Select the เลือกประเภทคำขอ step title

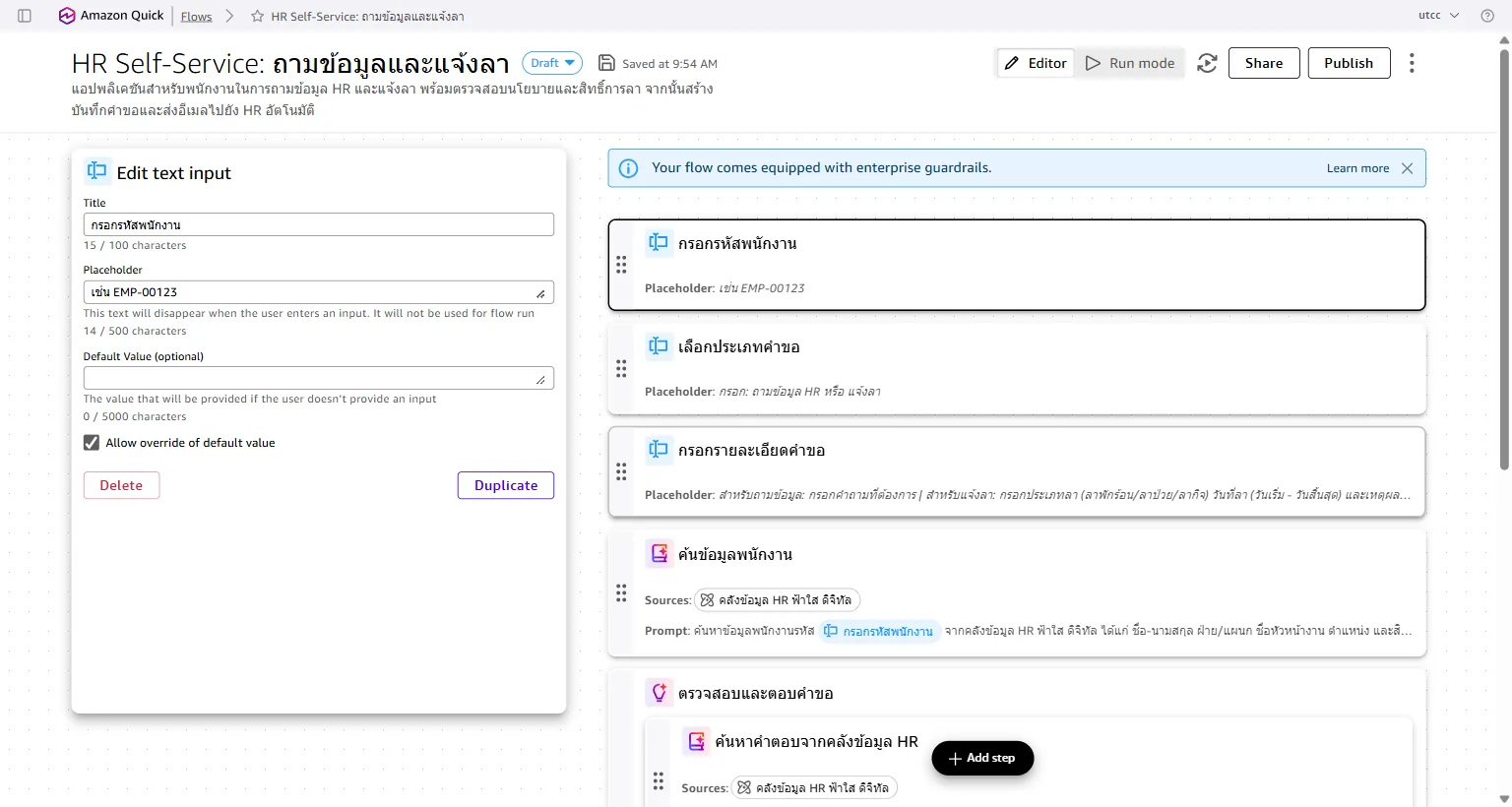coord(739,346)
